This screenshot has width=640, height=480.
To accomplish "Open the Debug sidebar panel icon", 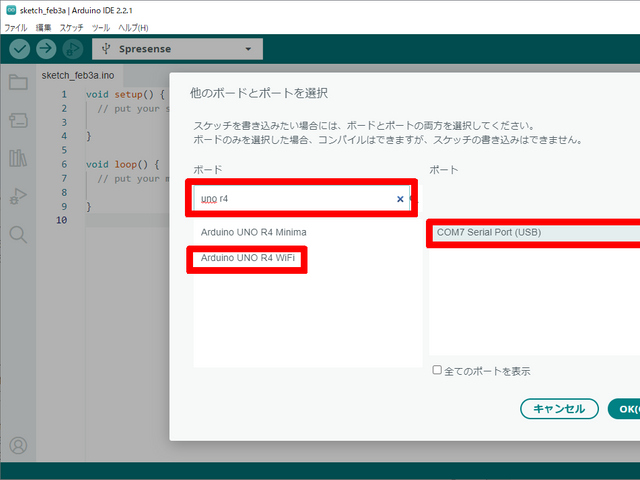I will [18, 196].
